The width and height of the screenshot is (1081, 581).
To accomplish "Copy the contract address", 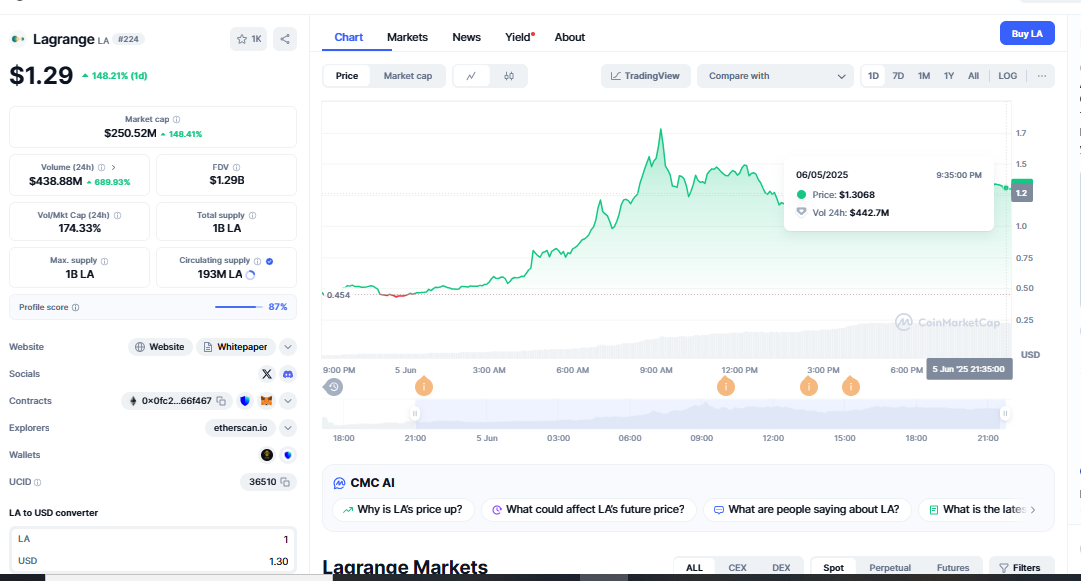I will tap(221, 401).
